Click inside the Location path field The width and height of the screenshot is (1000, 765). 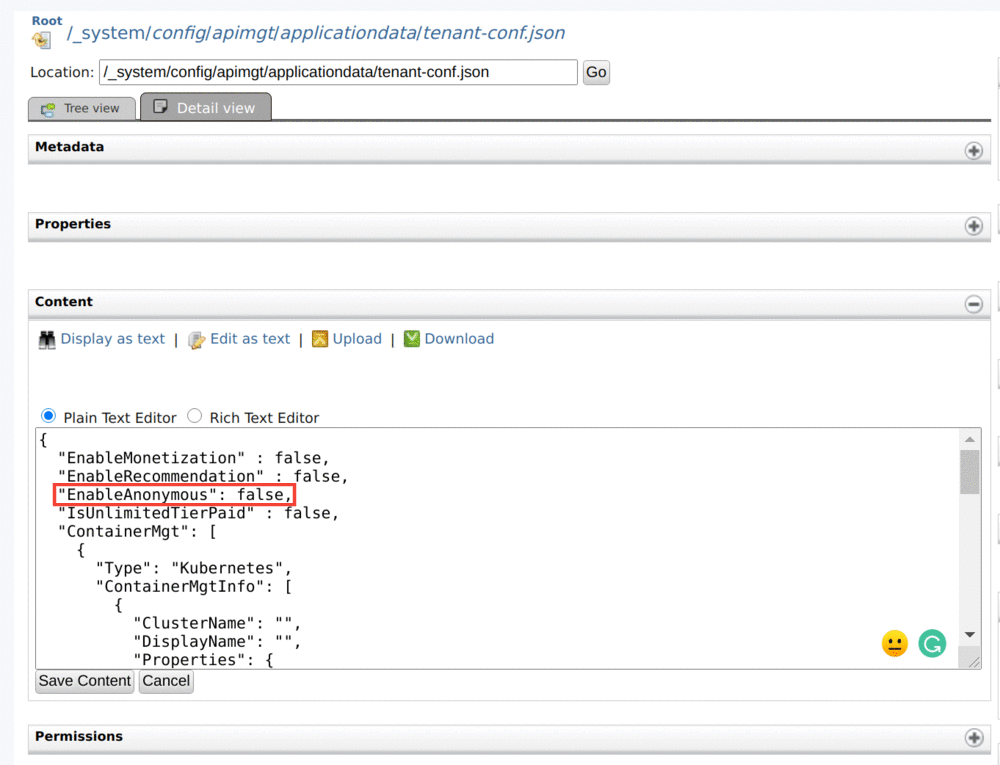point(337,72)
